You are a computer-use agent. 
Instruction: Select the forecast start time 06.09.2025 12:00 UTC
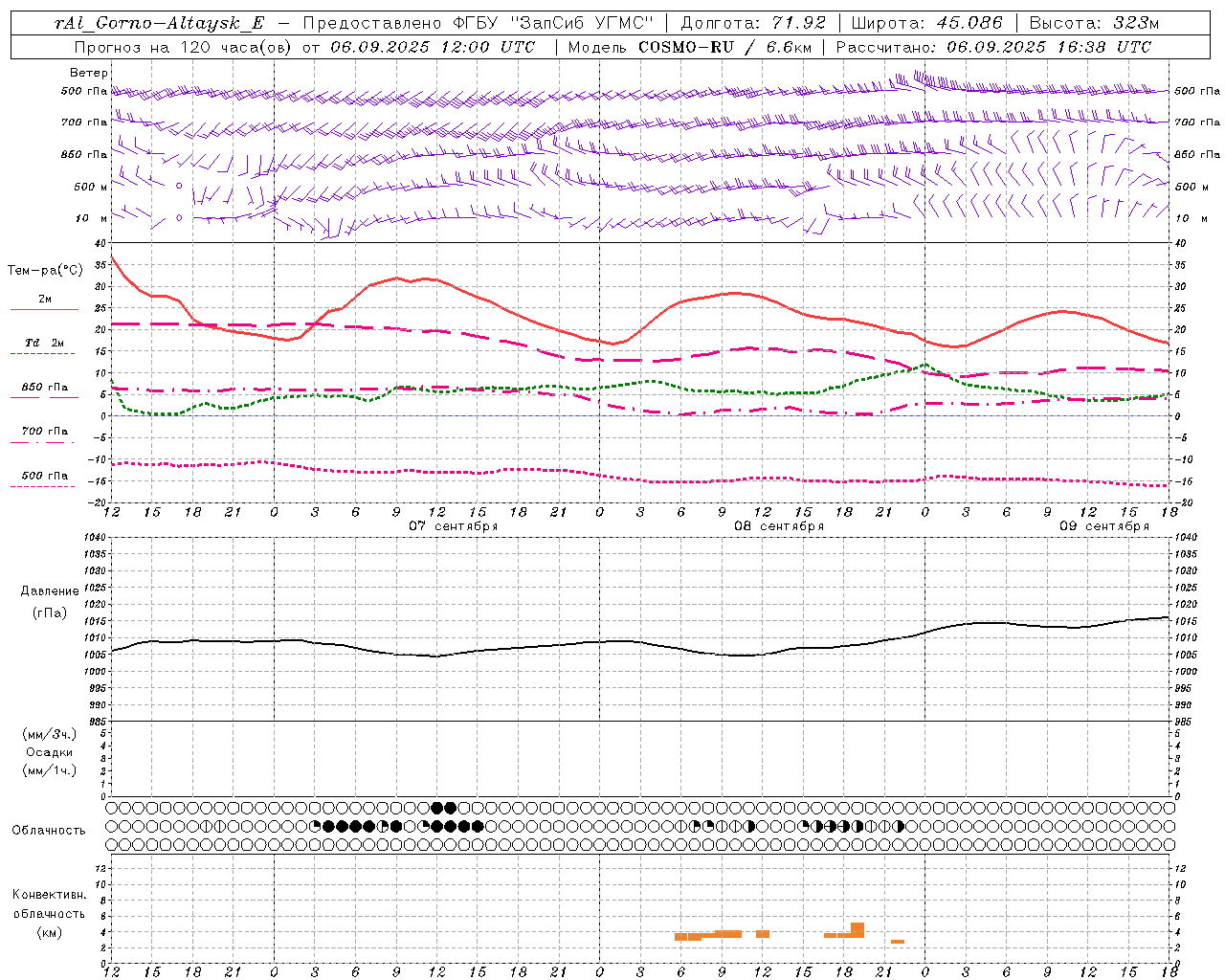433,47
